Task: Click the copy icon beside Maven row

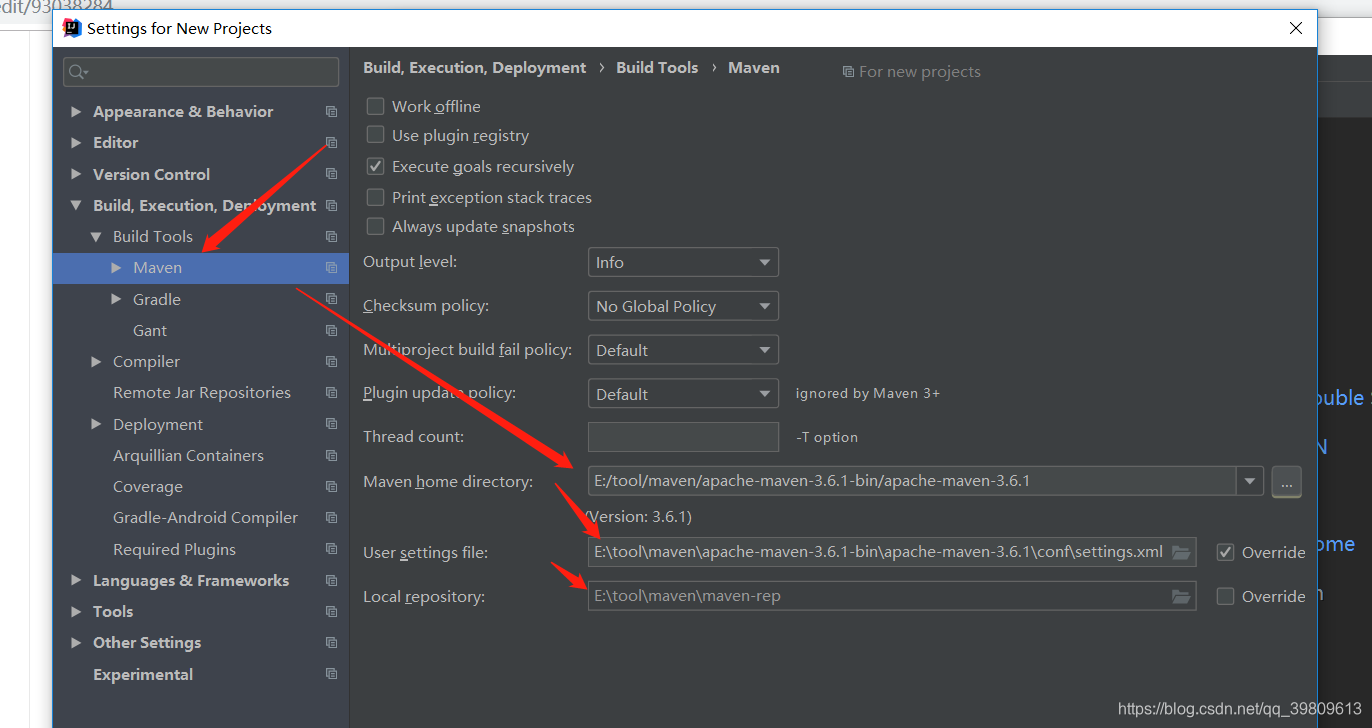Action: [x=331, y=268]
